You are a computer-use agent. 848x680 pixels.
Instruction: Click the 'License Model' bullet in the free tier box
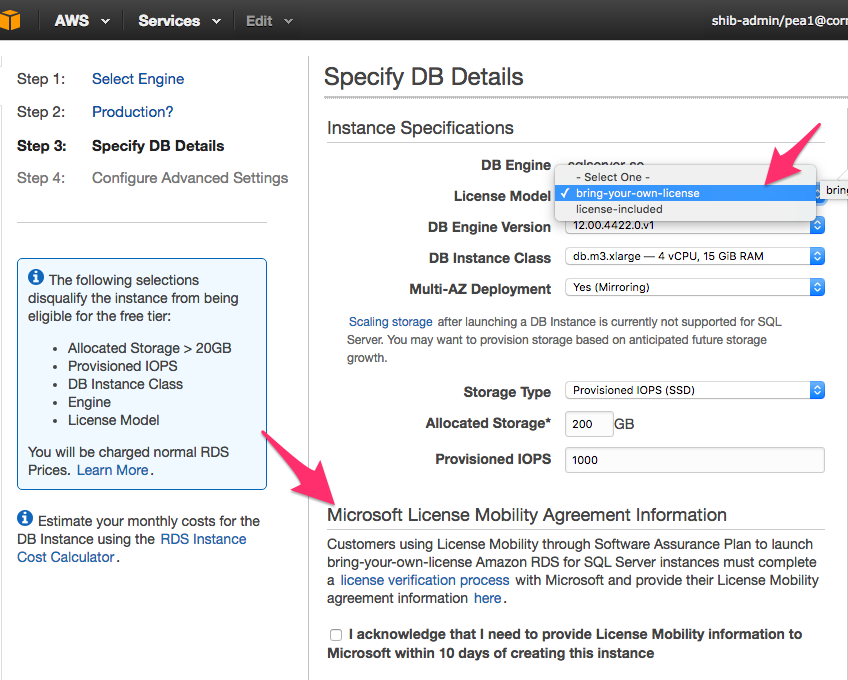[114, 420]
